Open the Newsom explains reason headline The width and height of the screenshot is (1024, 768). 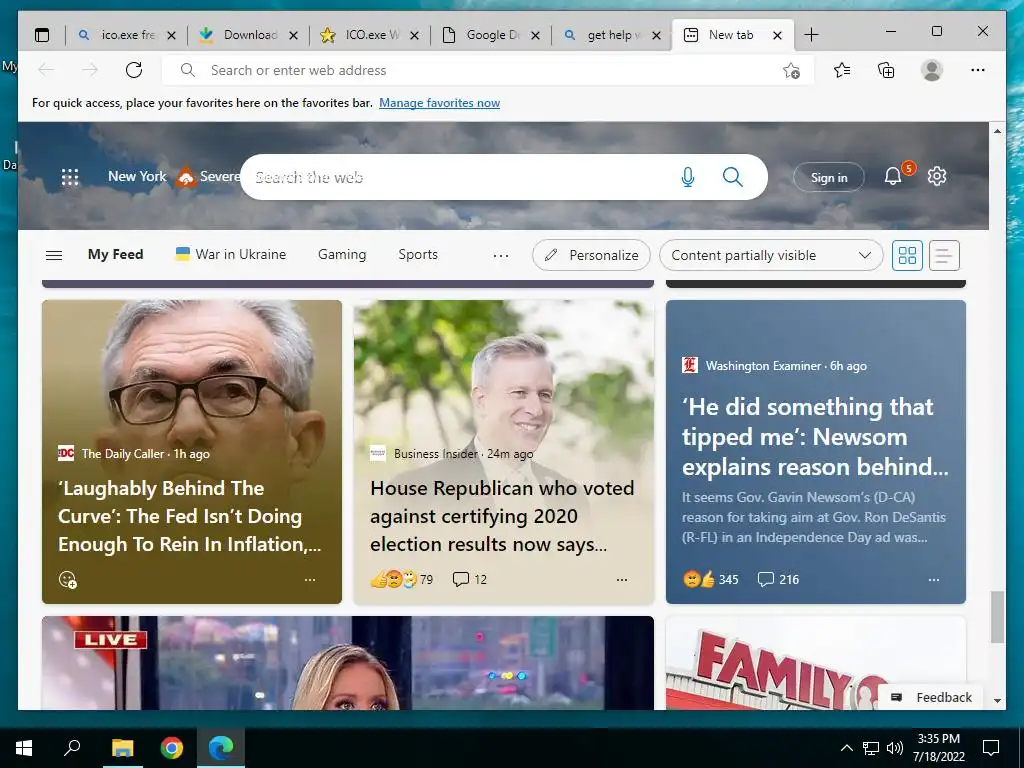pyautogui.click(x=815, y=437)
